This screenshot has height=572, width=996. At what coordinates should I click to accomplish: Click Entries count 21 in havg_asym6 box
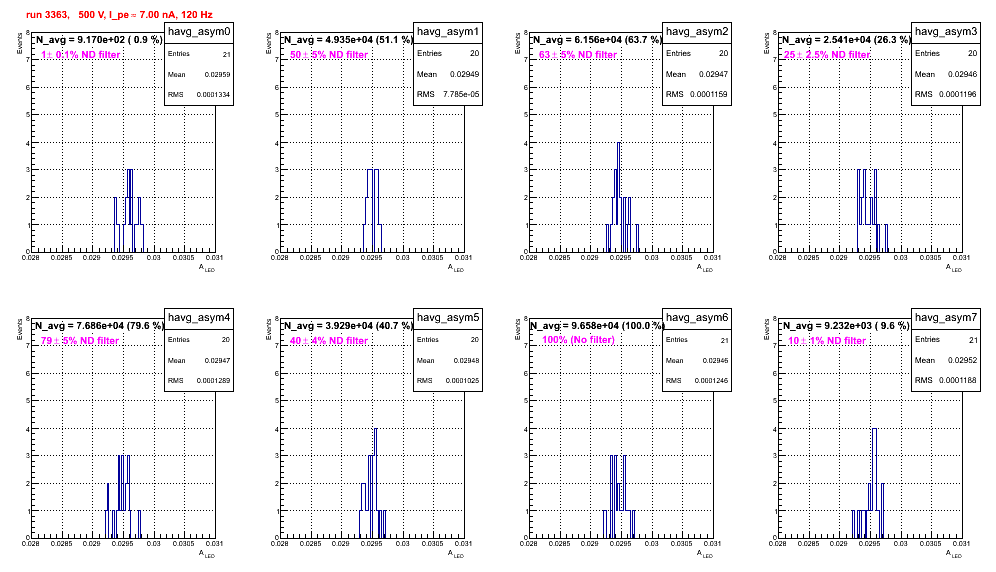coord(725,341)
